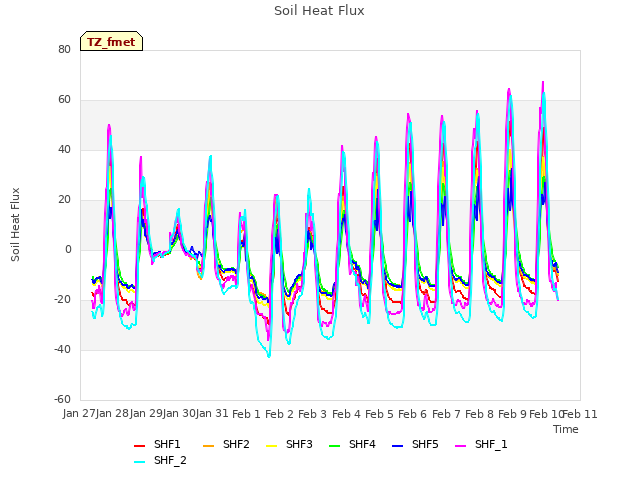Click the Jan 29 x-axis label
This screenshot has width=640, height=480.
(x=146, y=414)
